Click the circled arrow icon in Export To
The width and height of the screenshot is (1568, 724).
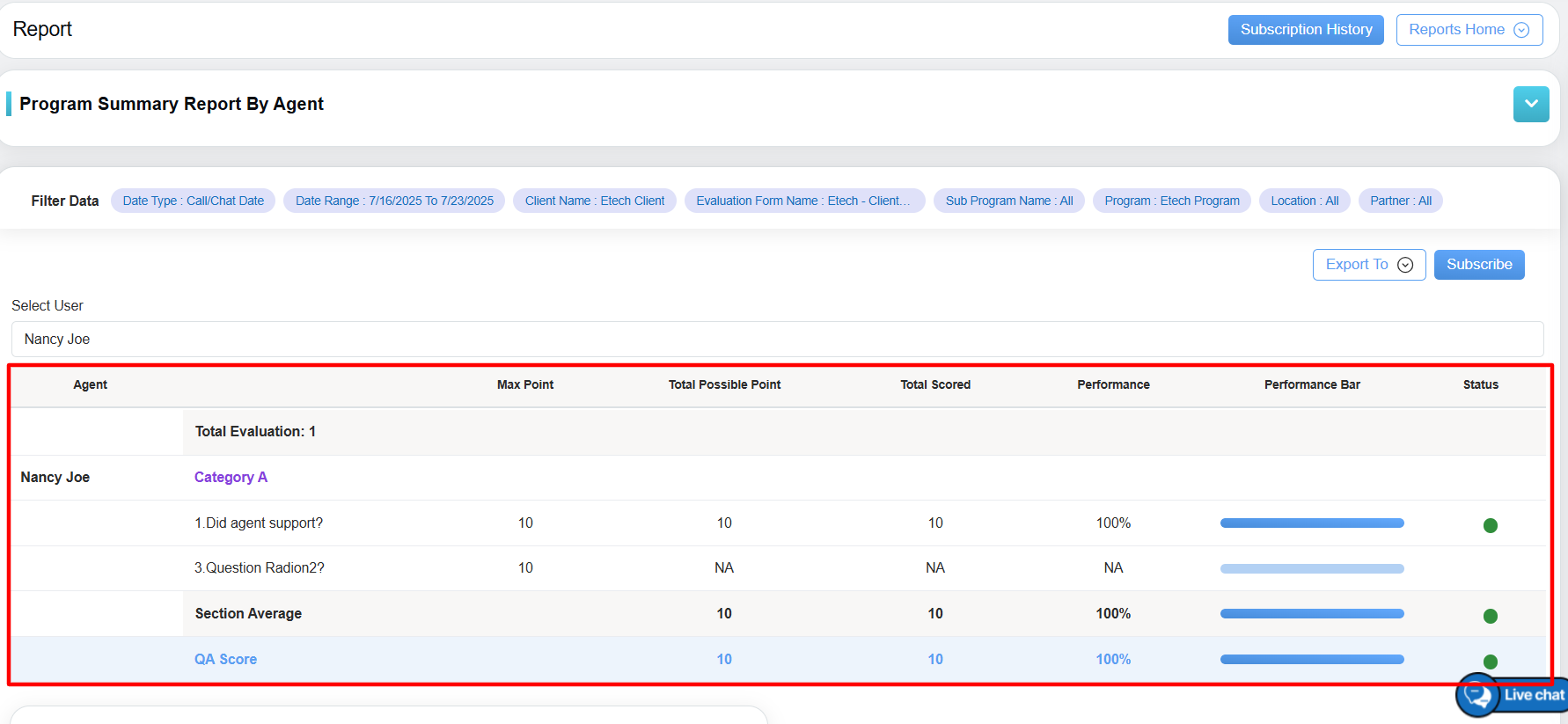1405,265
